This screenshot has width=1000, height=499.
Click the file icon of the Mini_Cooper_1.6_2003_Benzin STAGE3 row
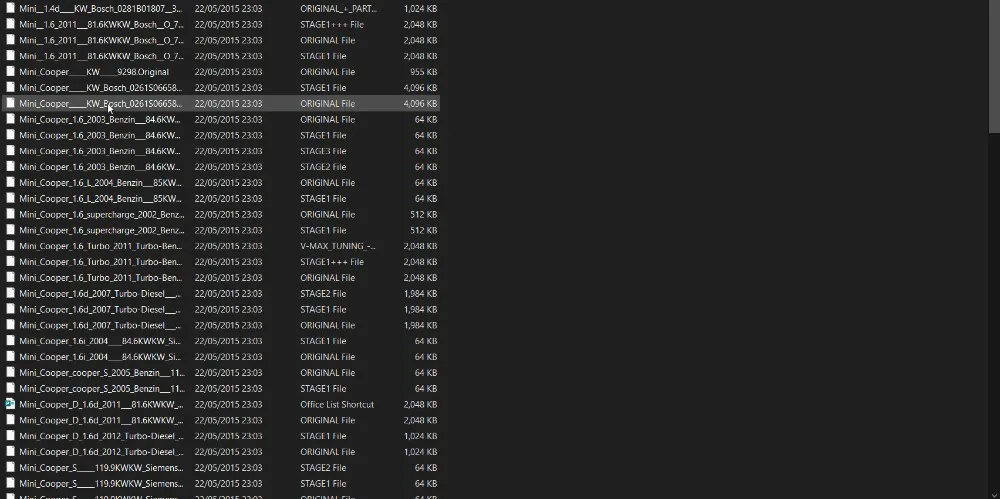[x=10, y=151]
